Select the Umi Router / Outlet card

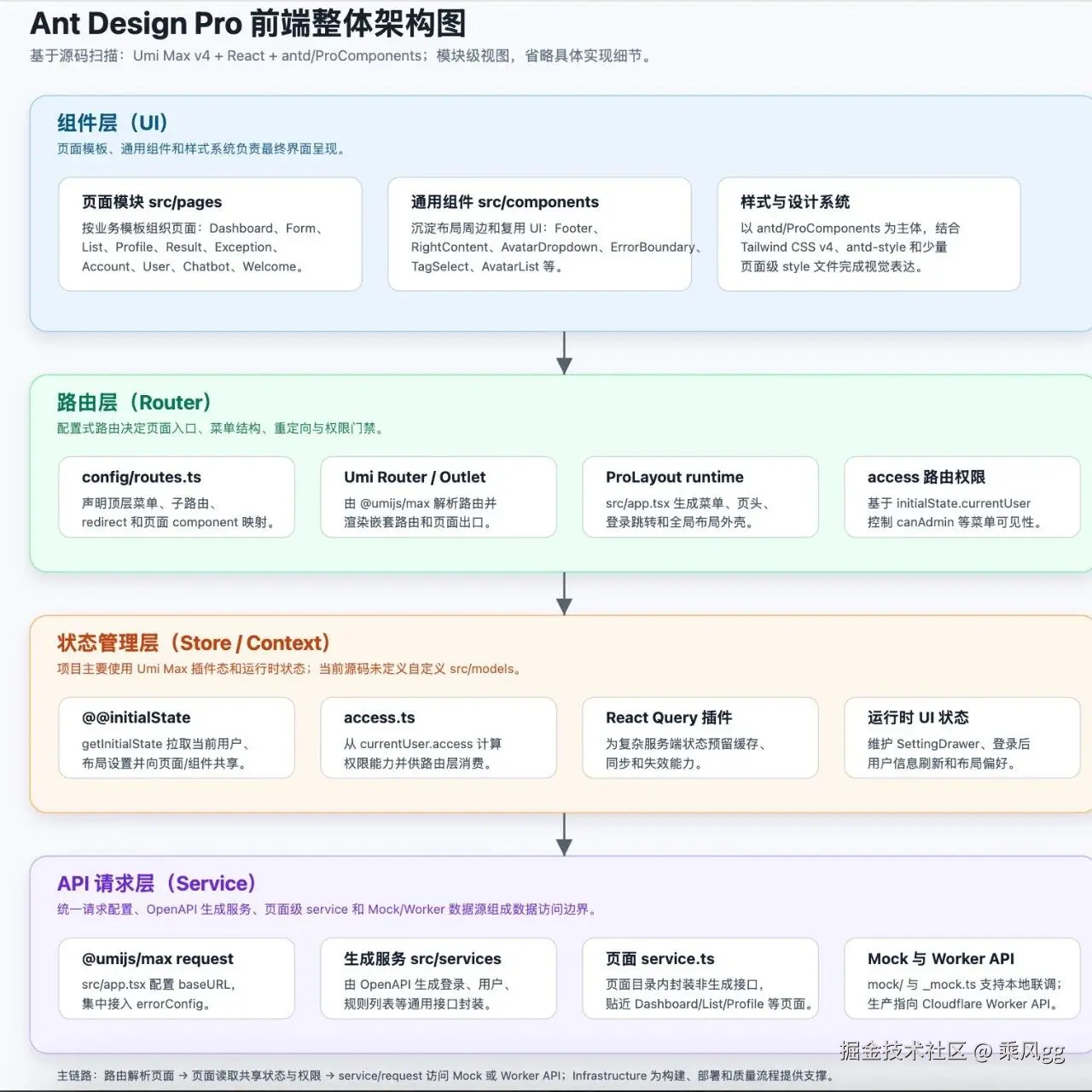tap(439, 497)
